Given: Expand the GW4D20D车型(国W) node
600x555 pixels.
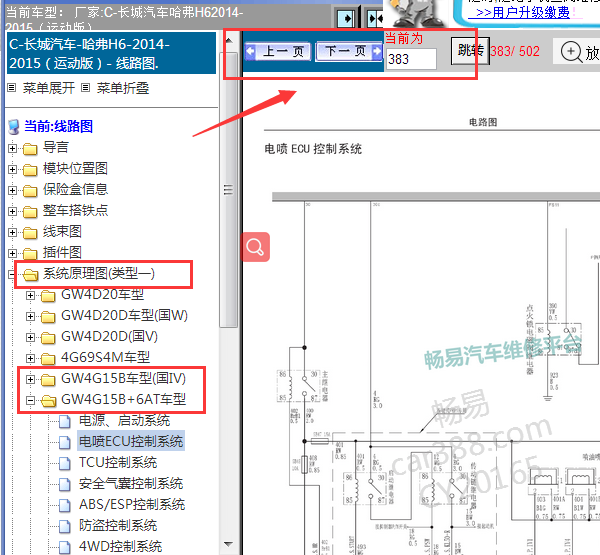Looking at the screenshot, I should click(x=30, y=317).
